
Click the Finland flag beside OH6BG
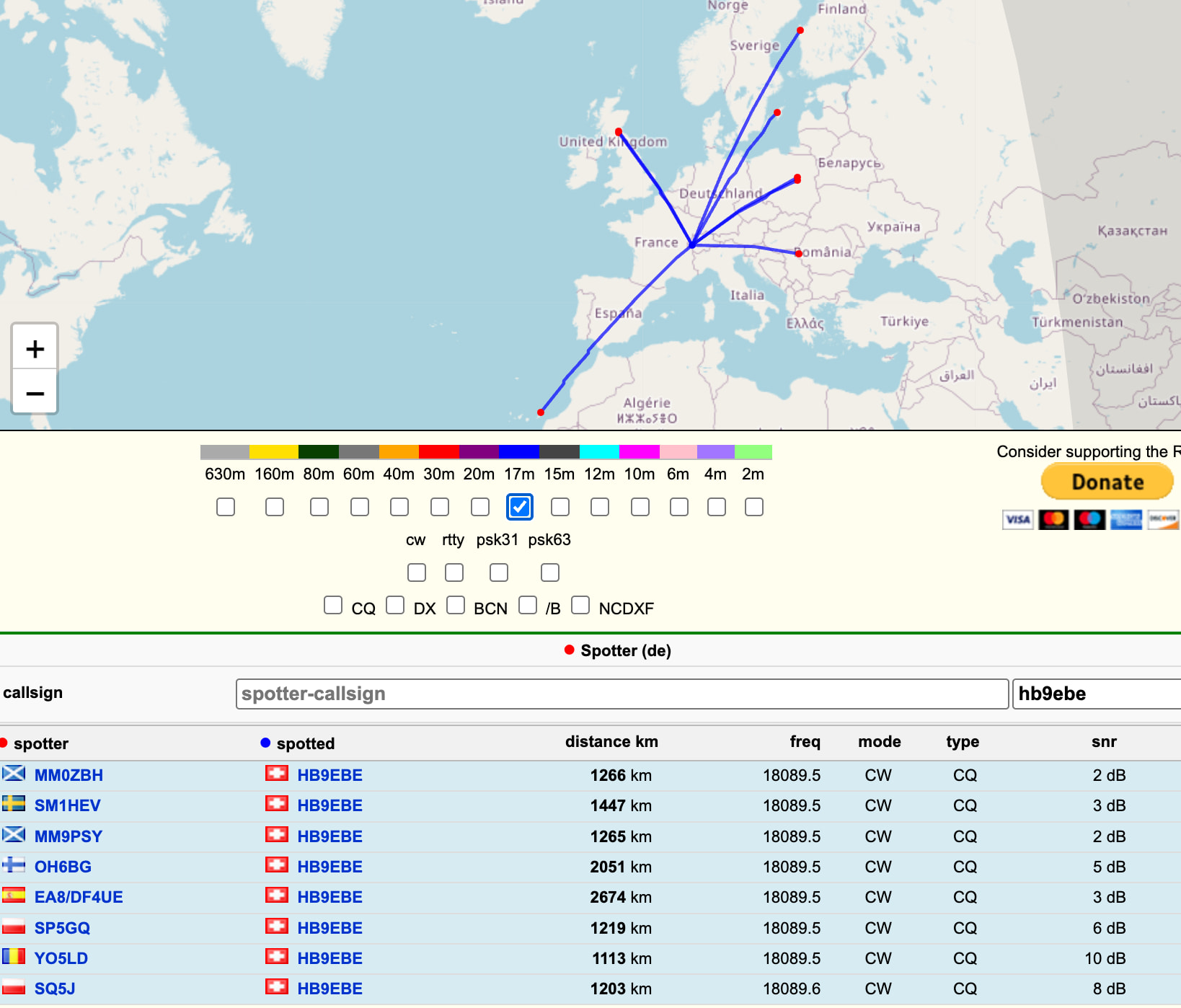(x=14, y=866)
